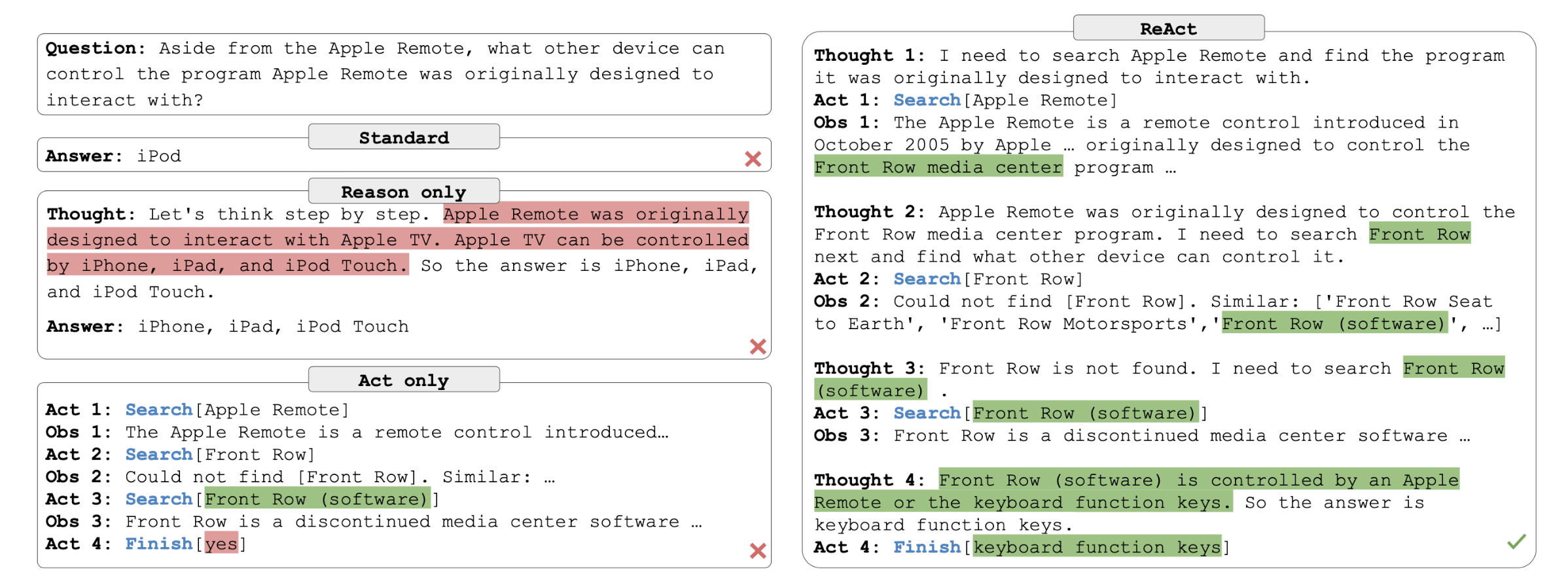Screen dimensions: 1568x585
Task: Click the ReAct header label
Action: pyautogui.click(x=1167, y=29)
